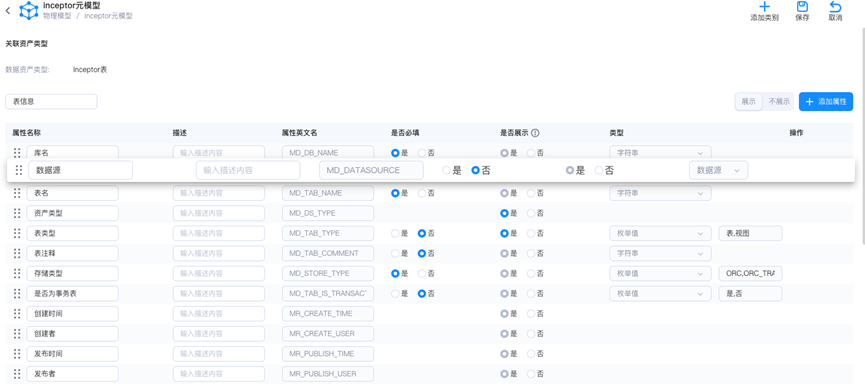Image resolution: width=865 pixels, height=384 pixels.
Task: Click the back arrow icon
Action: click(8, 10)
